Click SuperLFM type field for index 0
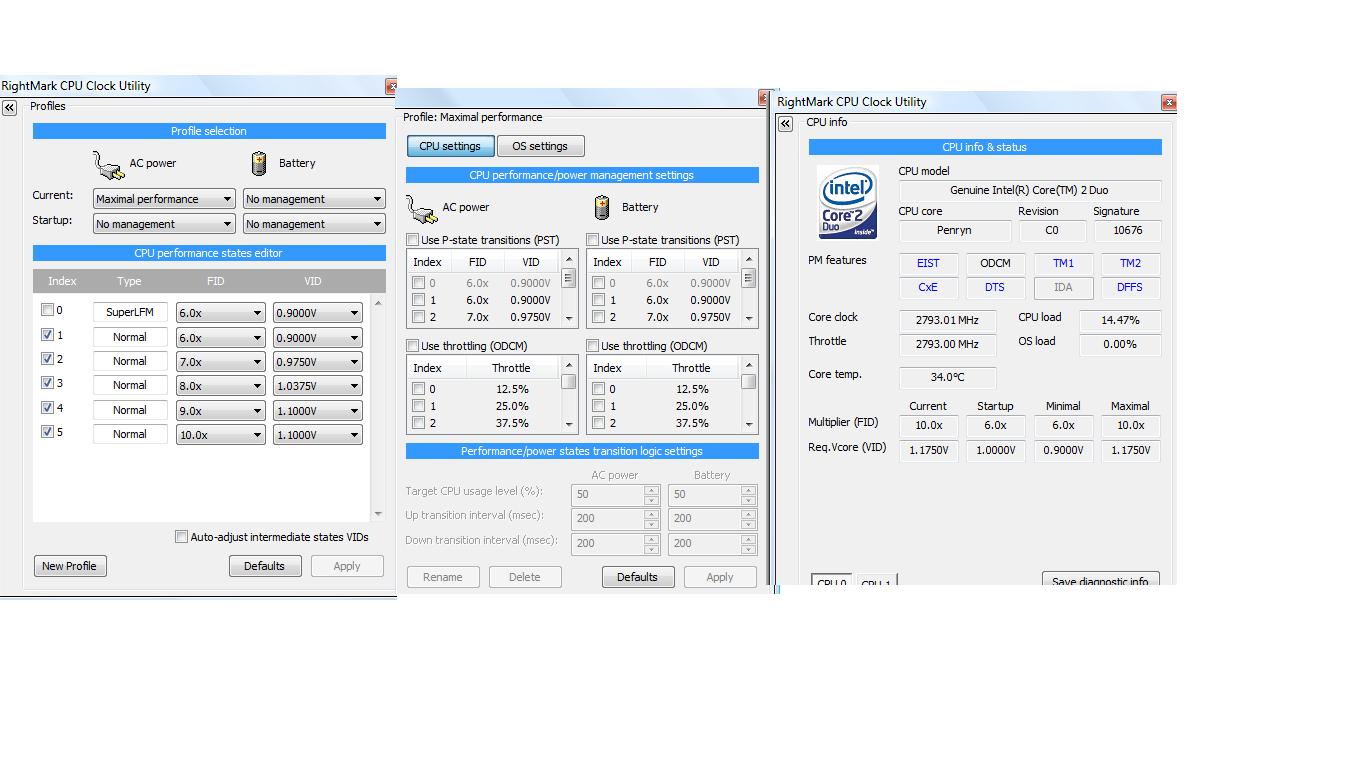Viewport: 1366px width, 768px height. (x=130, y=312)
